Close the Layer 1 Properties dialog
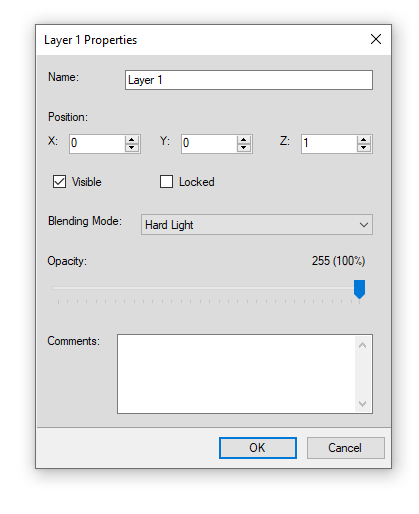This screenshot has width=419, height=514. pyautogui.click(x=376, y=39)
